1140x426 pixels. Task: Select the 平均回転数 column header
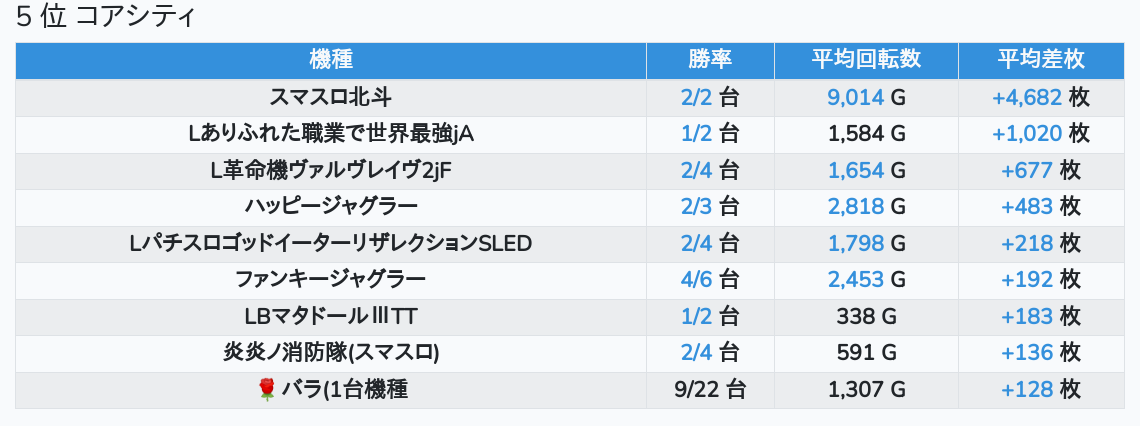[x=866, y=60]
